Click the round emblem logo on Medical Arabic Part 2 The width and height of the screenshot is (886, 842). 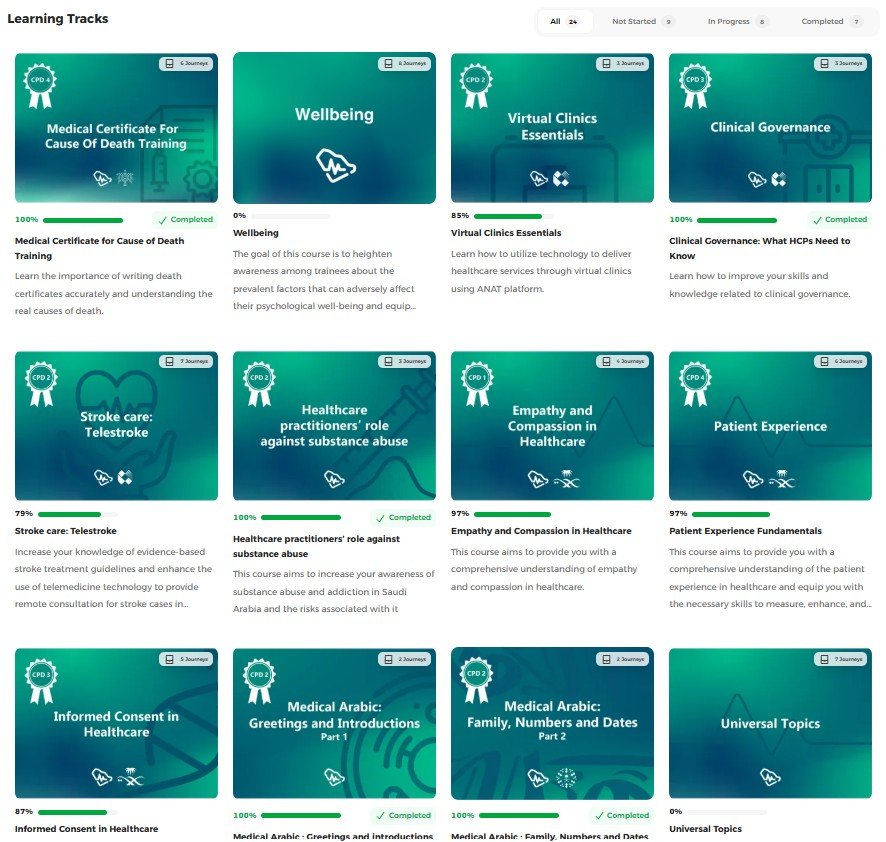566,777
